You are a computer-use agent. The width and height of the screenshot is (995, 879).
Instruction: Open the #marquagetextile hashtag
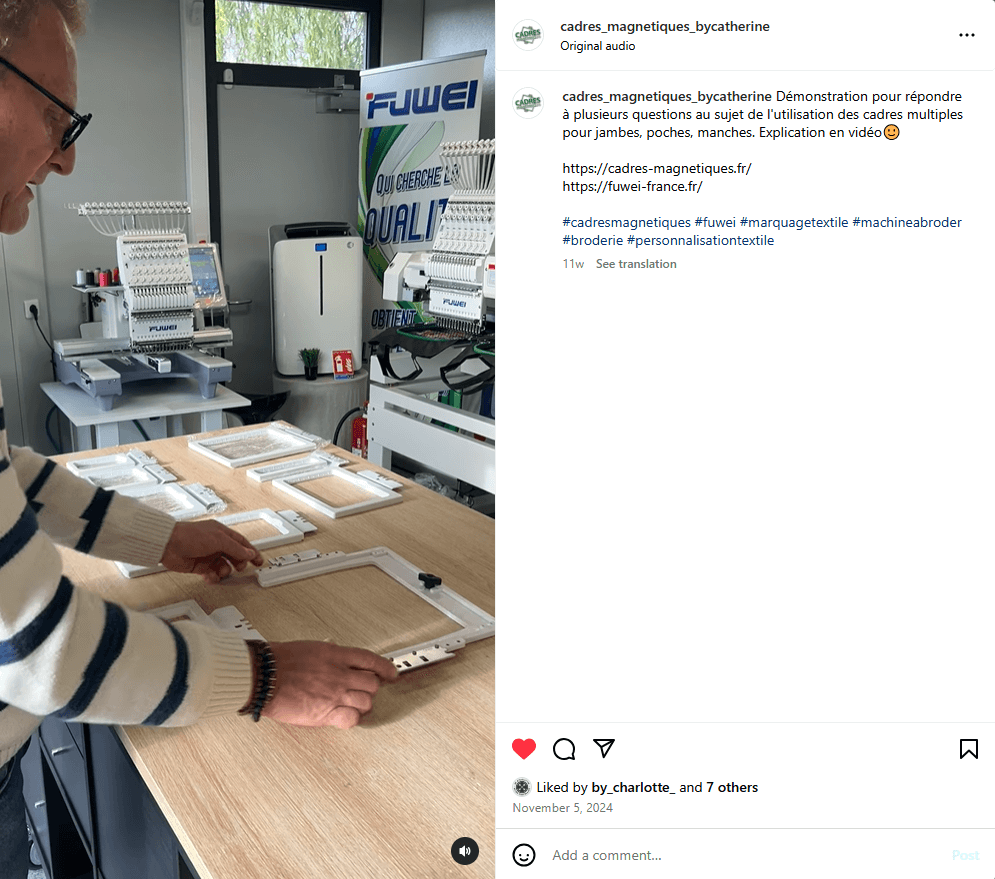[794, 222]
